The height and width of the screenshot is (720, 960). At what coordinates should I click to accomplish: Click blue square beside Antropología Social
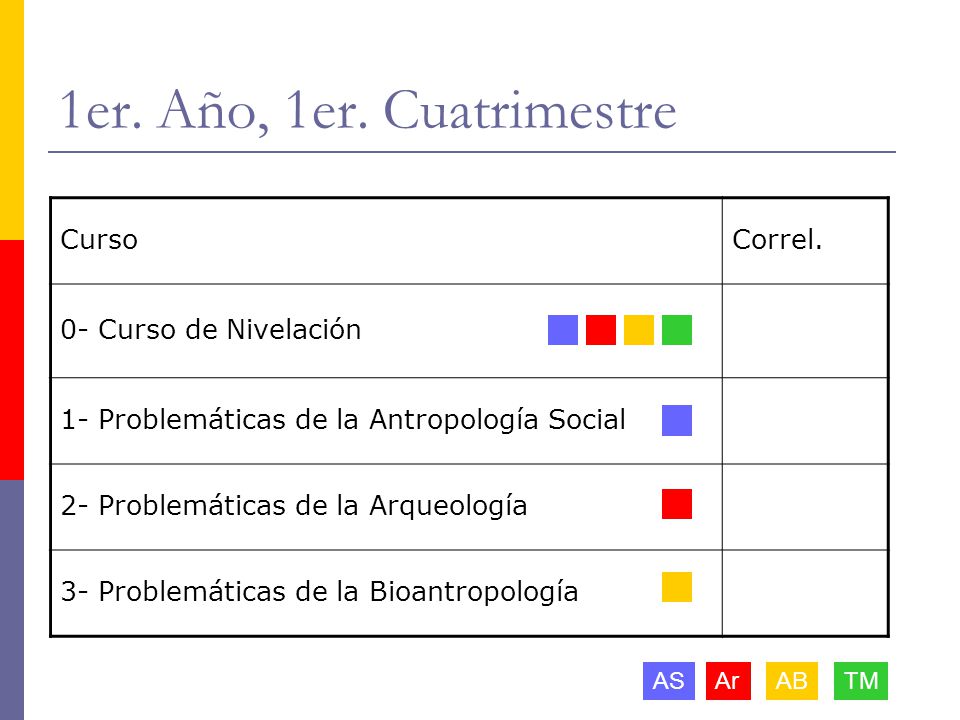[x=677, y=420]
